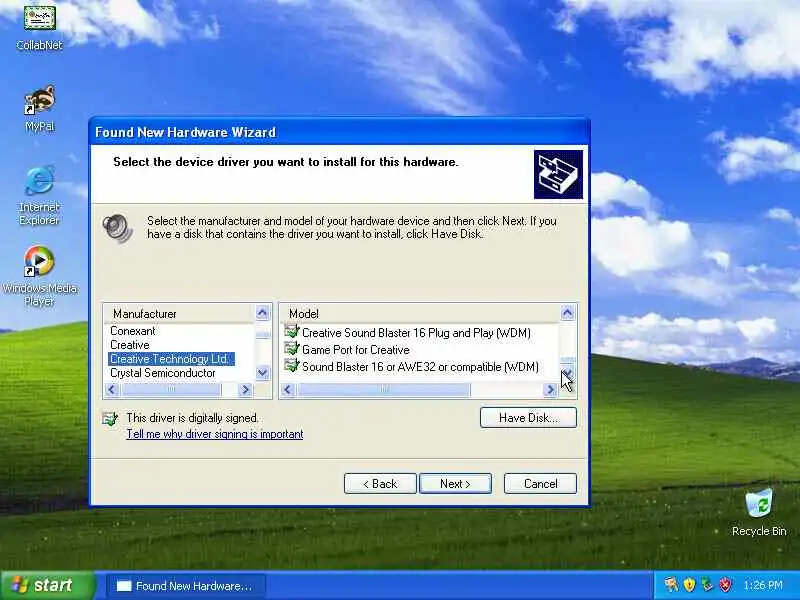Click the Model list scroll-up arrow

coord(567,313)
